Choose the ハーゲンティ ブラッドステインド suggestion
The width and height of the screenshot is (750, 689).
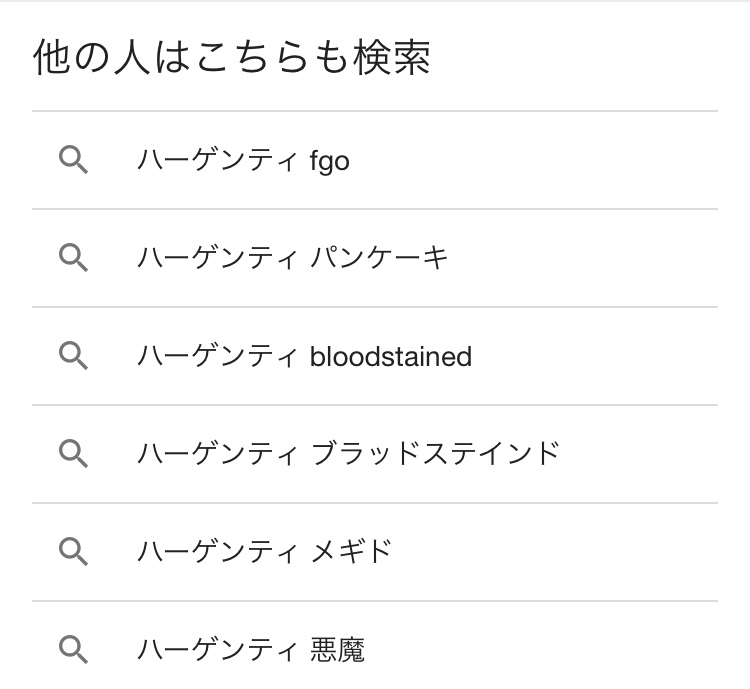[x=348, y=454]
